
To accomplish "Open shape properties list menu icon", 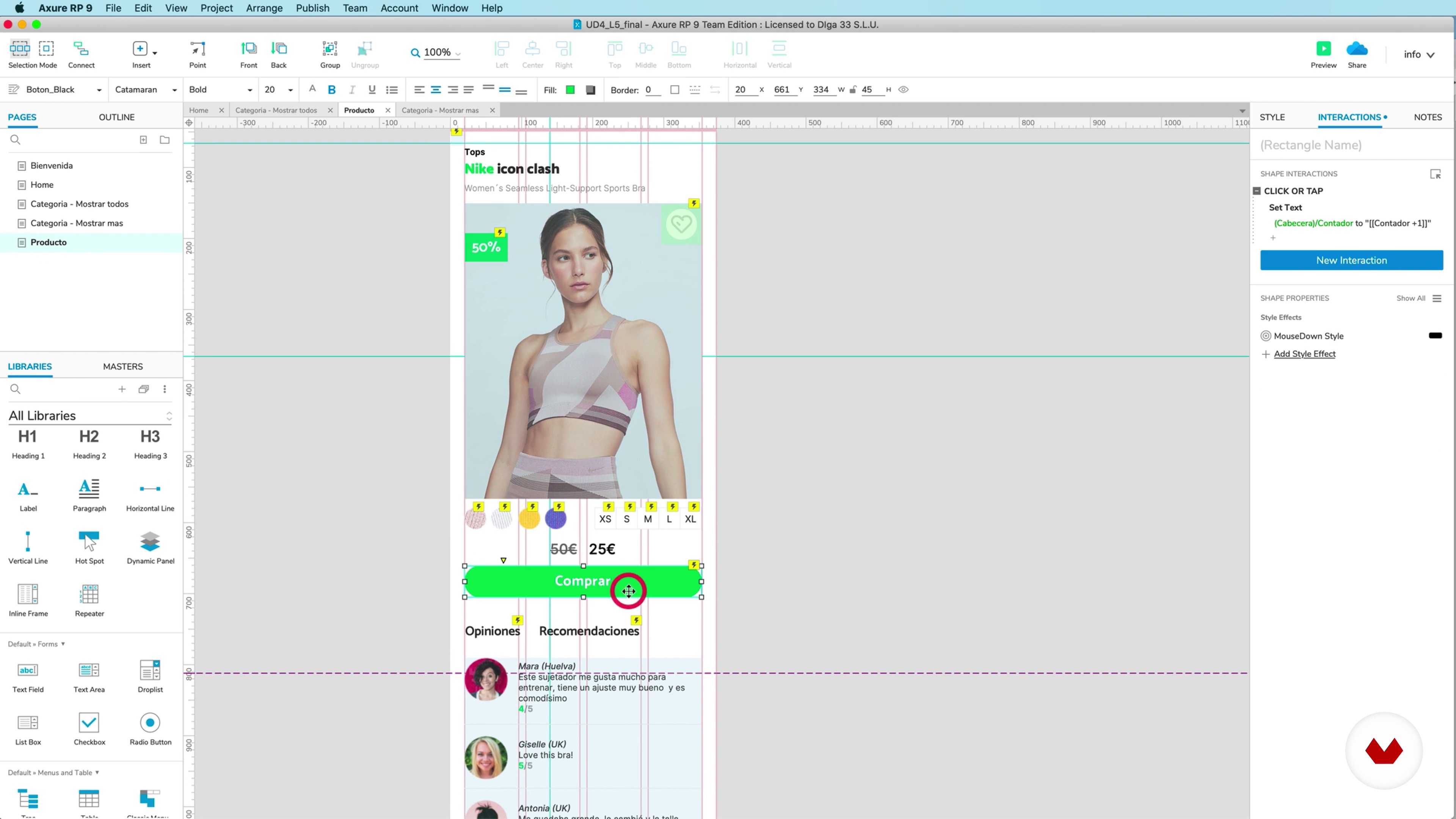I will pyautogui.click(x=1437, y=298).
